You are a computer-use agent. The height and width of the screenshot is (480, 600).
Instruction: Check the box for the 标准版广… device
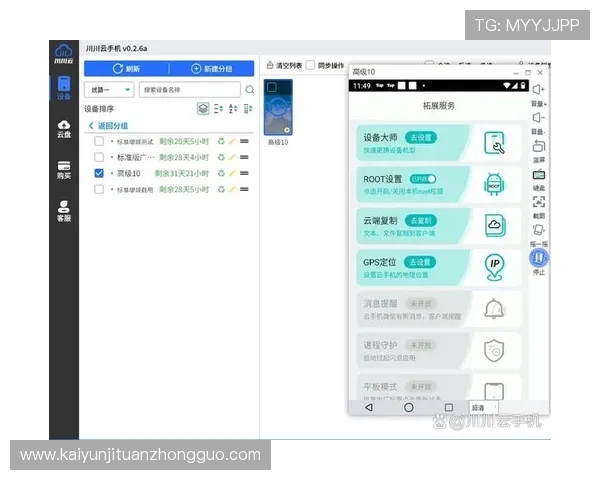(99, 157)
